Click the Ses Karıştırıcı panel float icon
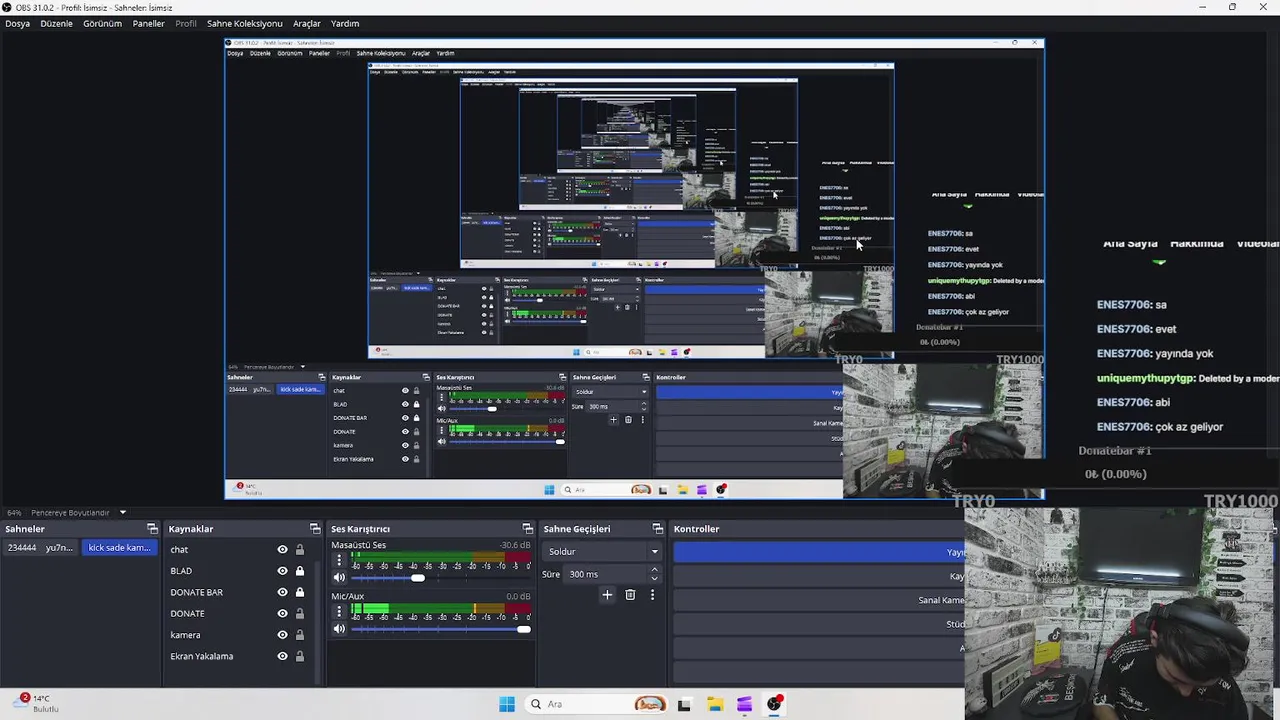 click(528, 529)
